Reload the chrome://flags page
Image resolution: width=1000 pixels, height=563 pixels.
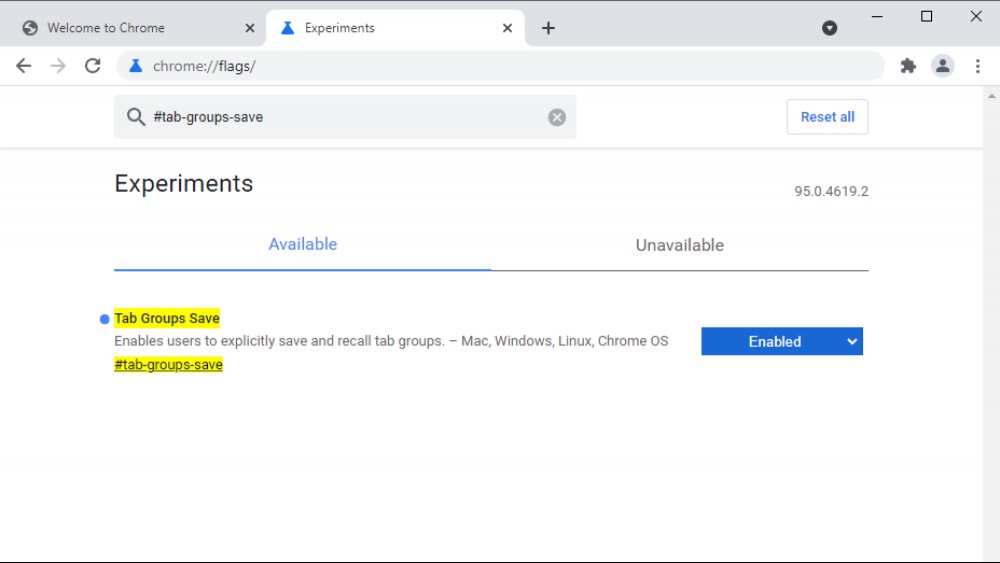tap(92, 66)
